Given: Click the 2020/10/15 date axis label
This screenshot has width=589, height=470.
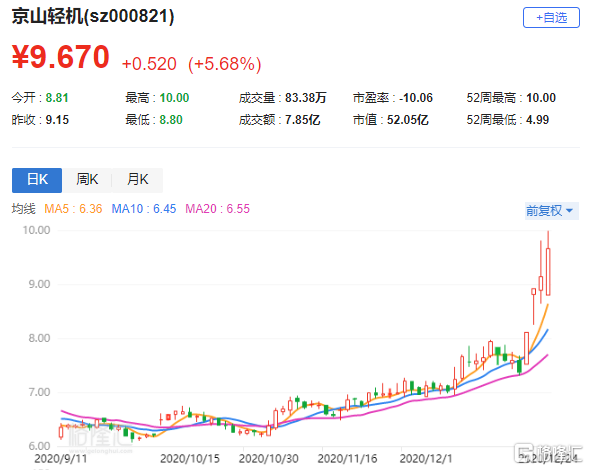Looking at the screenshot, I should pos(190,458).
